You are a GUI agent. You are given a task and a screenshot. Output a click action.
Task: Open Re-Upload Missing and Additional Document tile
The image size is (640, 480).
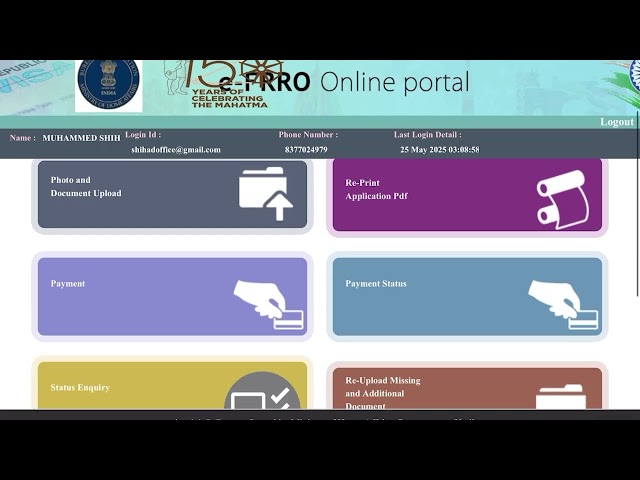(x=467, y=388)
